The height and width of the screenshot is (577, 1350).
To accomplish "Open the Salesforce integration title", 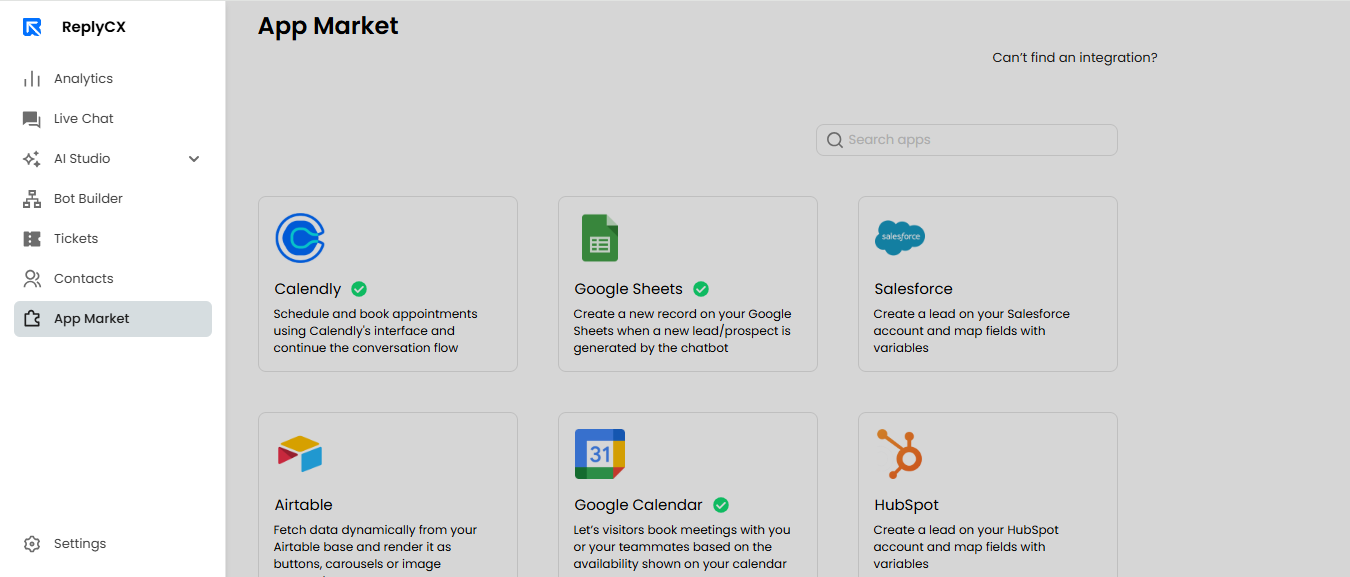I will click(x=913, y=289).
